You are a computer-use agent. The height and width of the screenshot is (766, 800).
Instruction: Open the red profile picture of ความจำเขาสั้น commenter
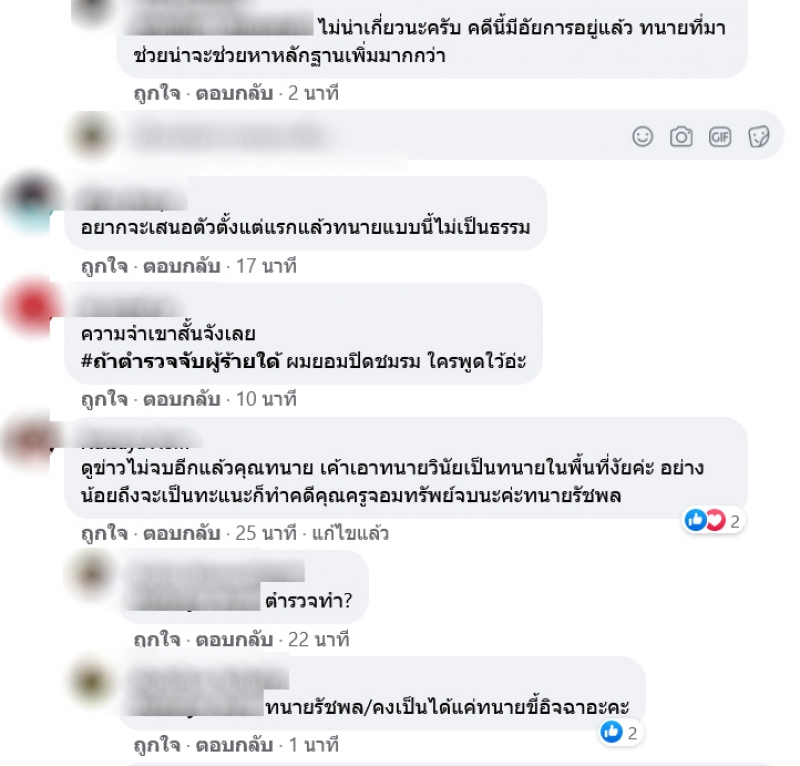click(32, 306)
